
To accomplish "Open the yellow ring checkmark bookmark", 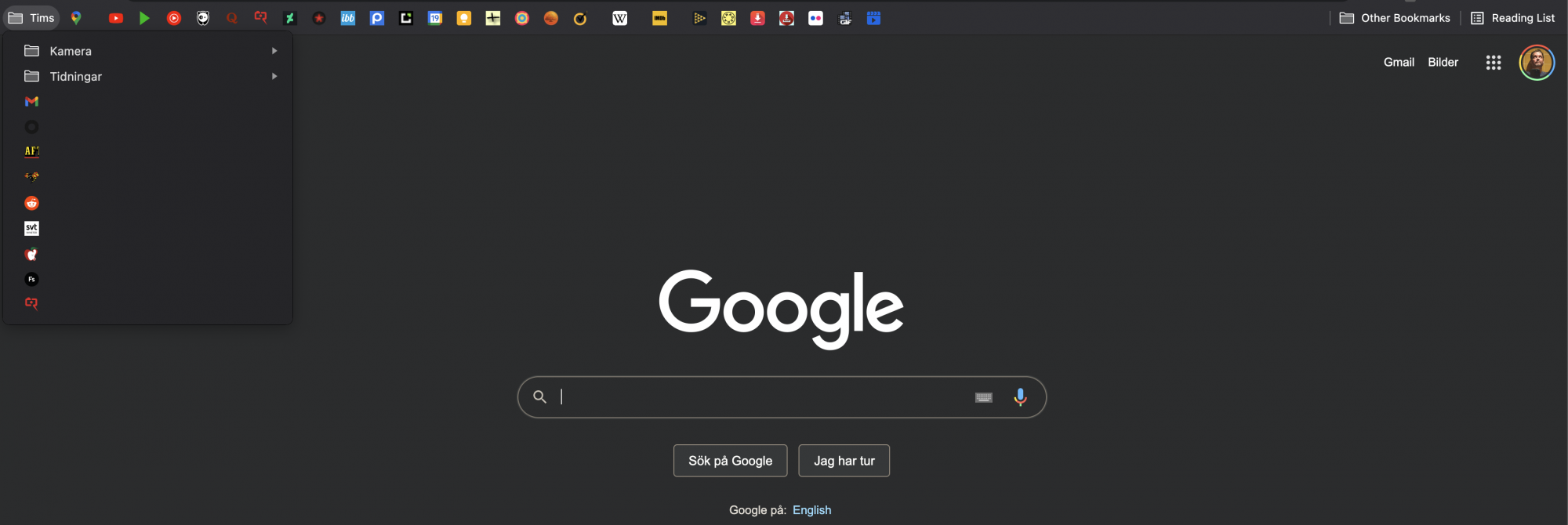I will [x=580, y=18].
